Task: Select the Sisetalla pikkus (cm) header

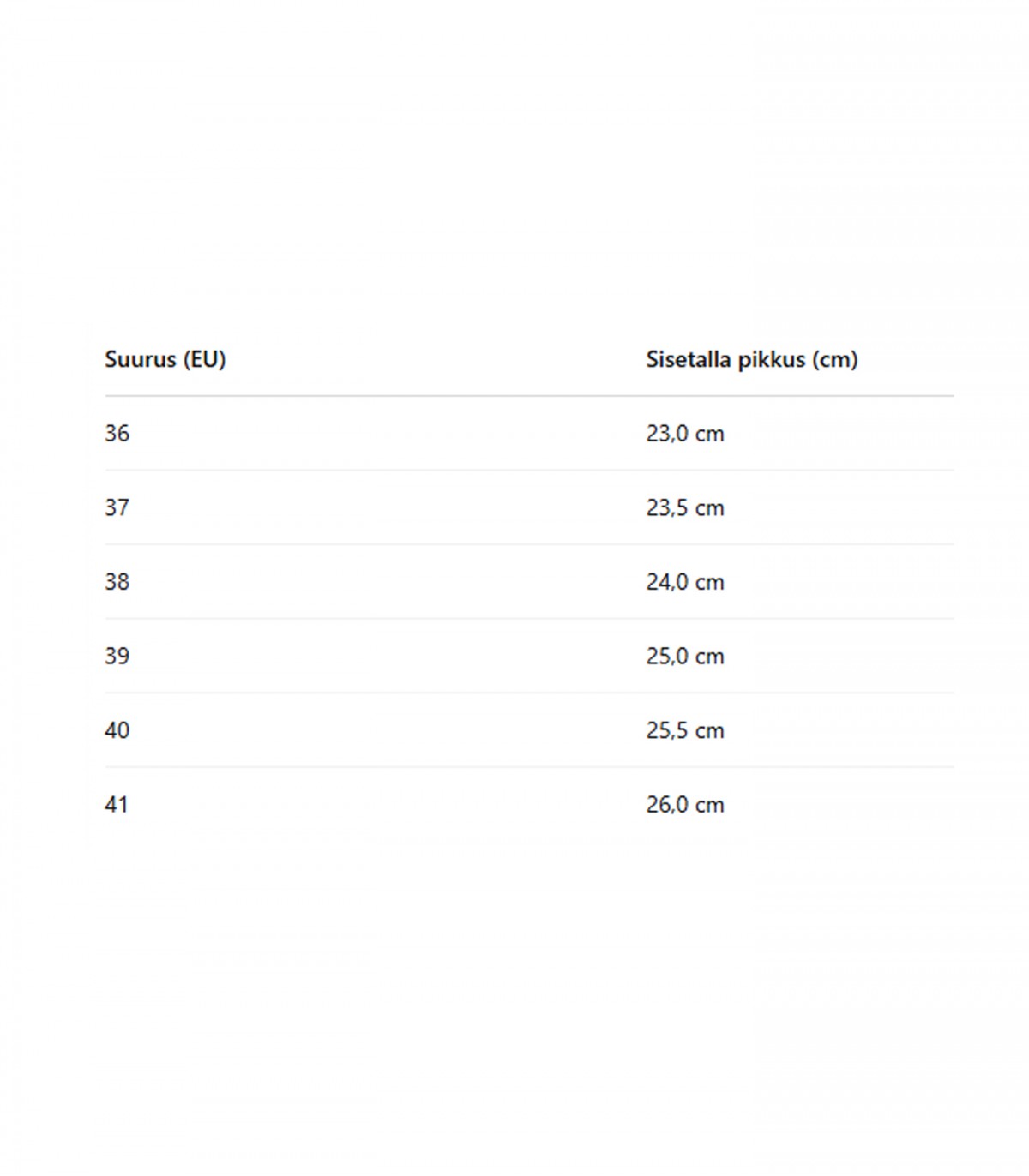Action: (751, 359)
